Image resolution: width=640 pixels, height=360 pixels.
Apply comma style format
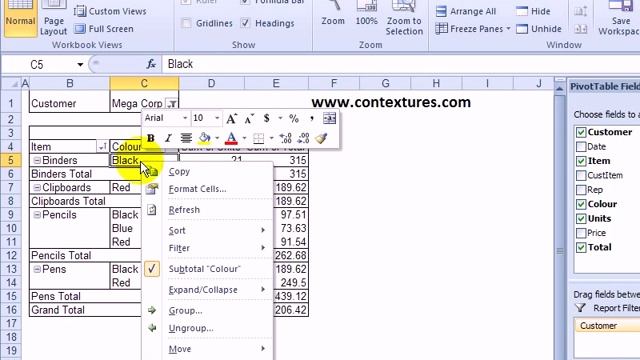click(x=312, y=119)
